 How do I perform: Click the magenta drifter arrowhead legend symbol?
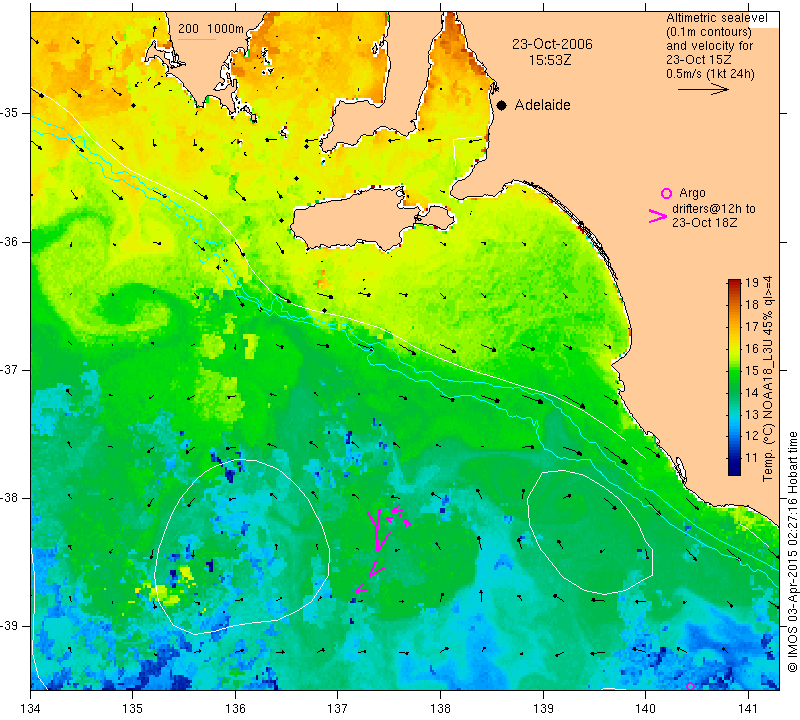tap(658, 216)
